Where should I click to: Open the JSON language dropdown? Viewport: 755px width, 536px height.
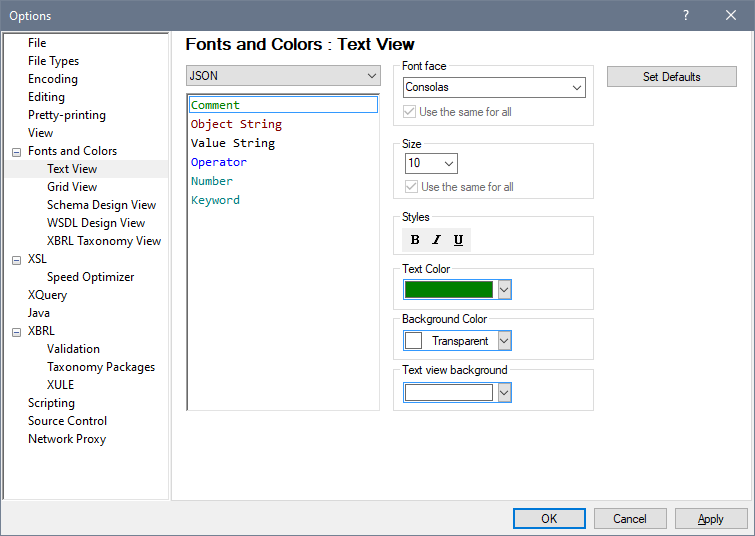pos(283,76)
